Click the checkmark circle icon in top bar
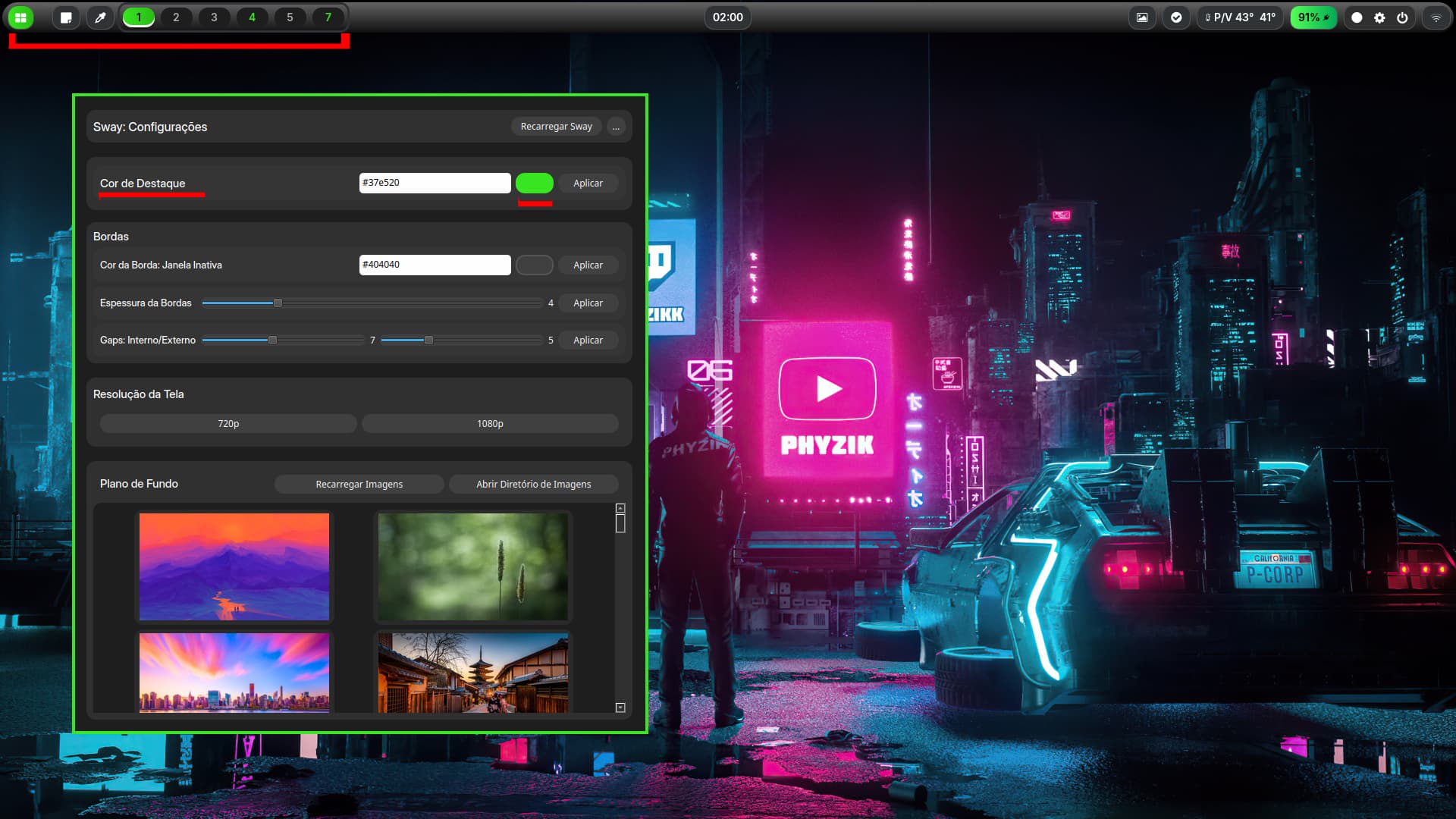This screenshot has height=819, width=1456. (x=1176, y=17)
